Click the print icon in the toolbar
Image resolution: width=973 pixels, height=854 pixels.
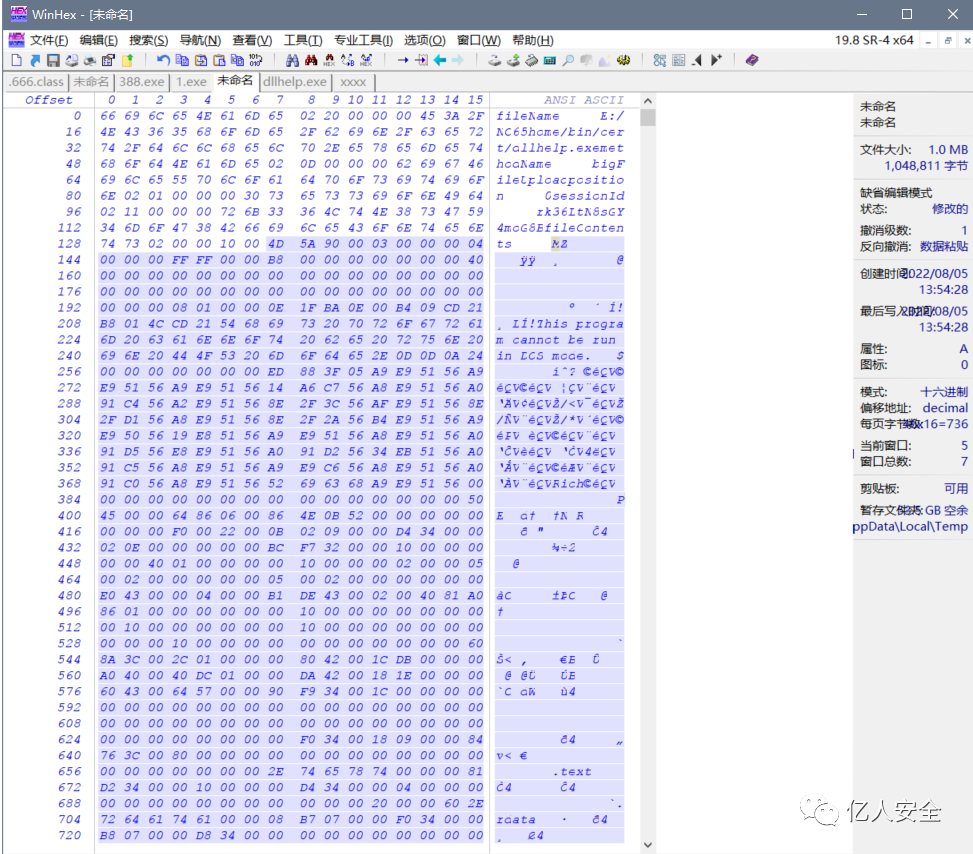(90, 60)
